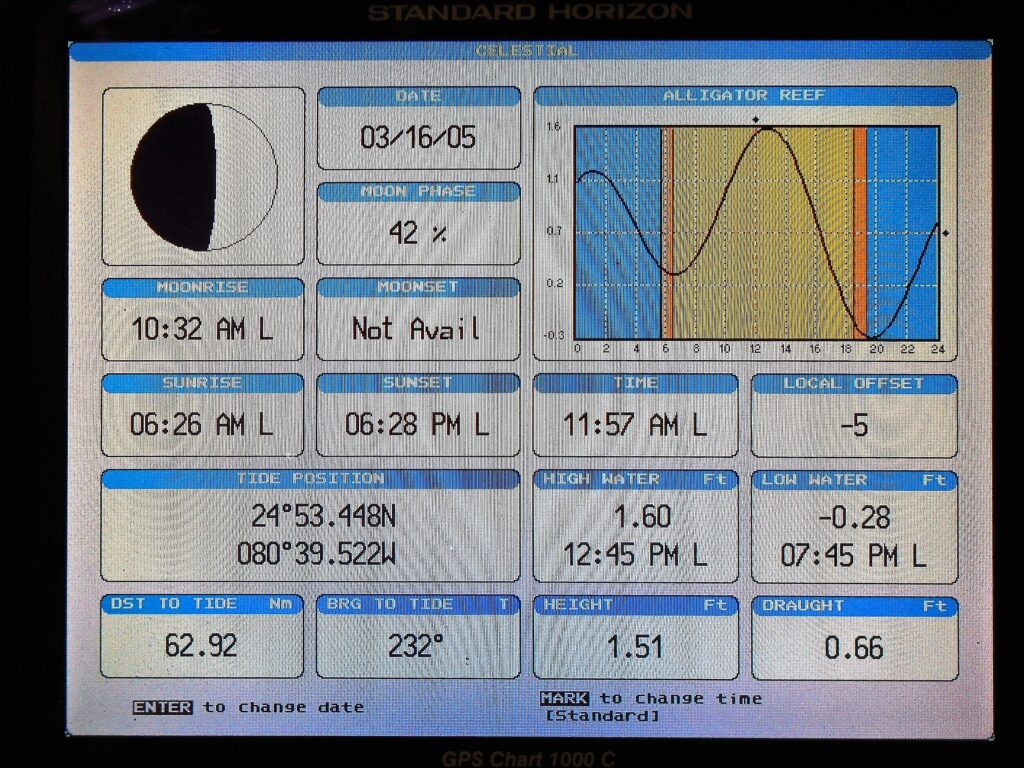Select the Time field showing 11:57 AM
Image resolution: width=1024 pixels, height=768 pixels.
tap(635, 424)
